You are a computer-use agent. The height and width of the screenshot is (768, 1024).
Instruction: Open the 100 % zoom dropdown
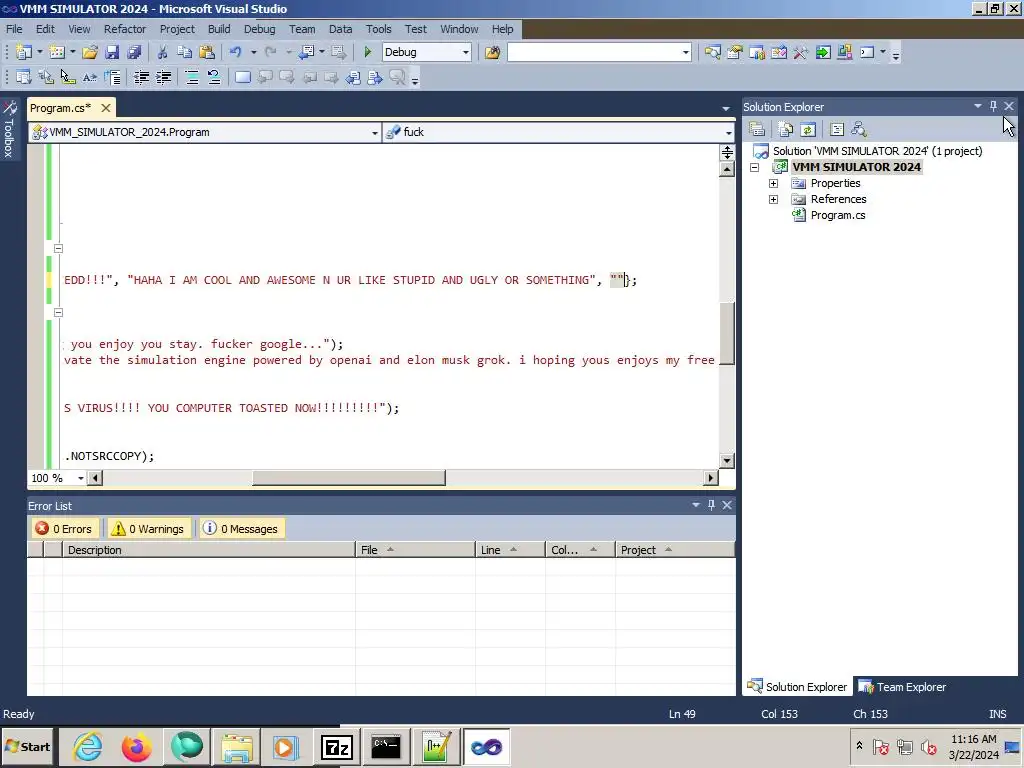pyautogui.click(x=80, y=478)
